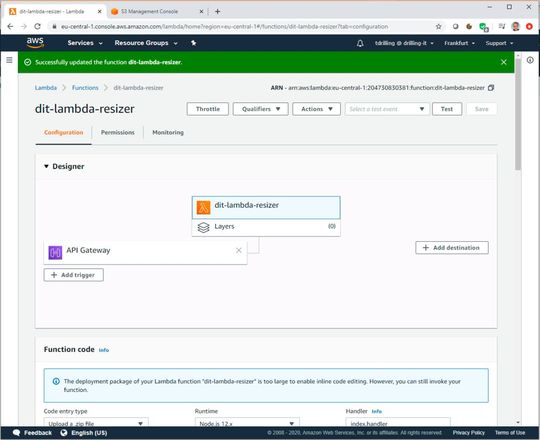This screenshot has width=540, height=440.
Task: Open the notifications bell icon
Action: pos(360,43)
